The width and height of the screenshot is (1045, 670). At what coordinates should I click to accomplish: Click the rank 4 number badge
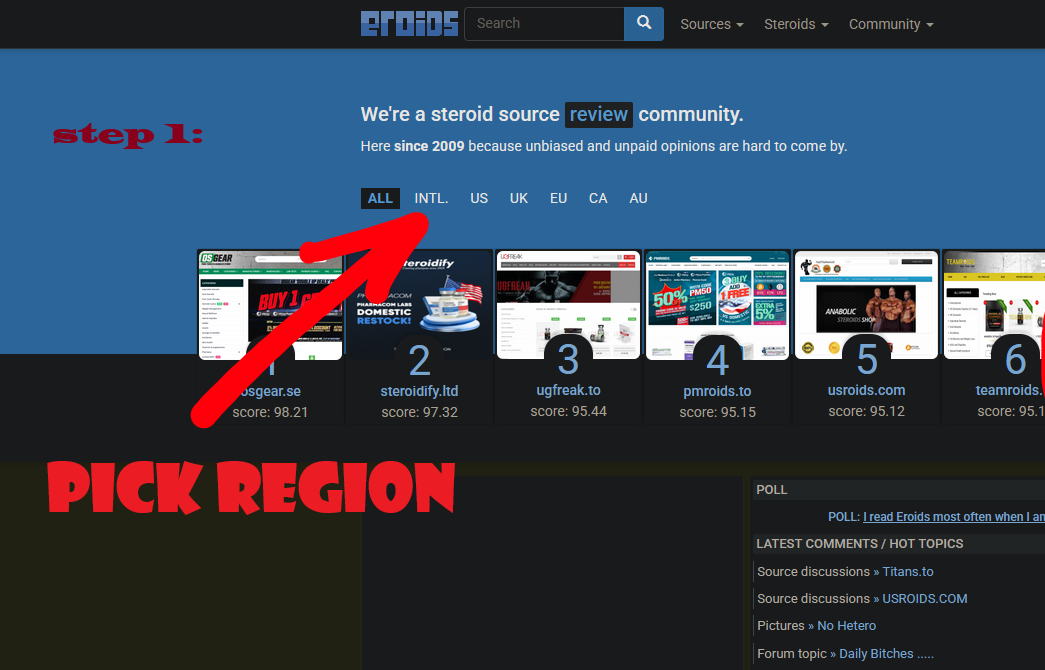tap(717, 361)
